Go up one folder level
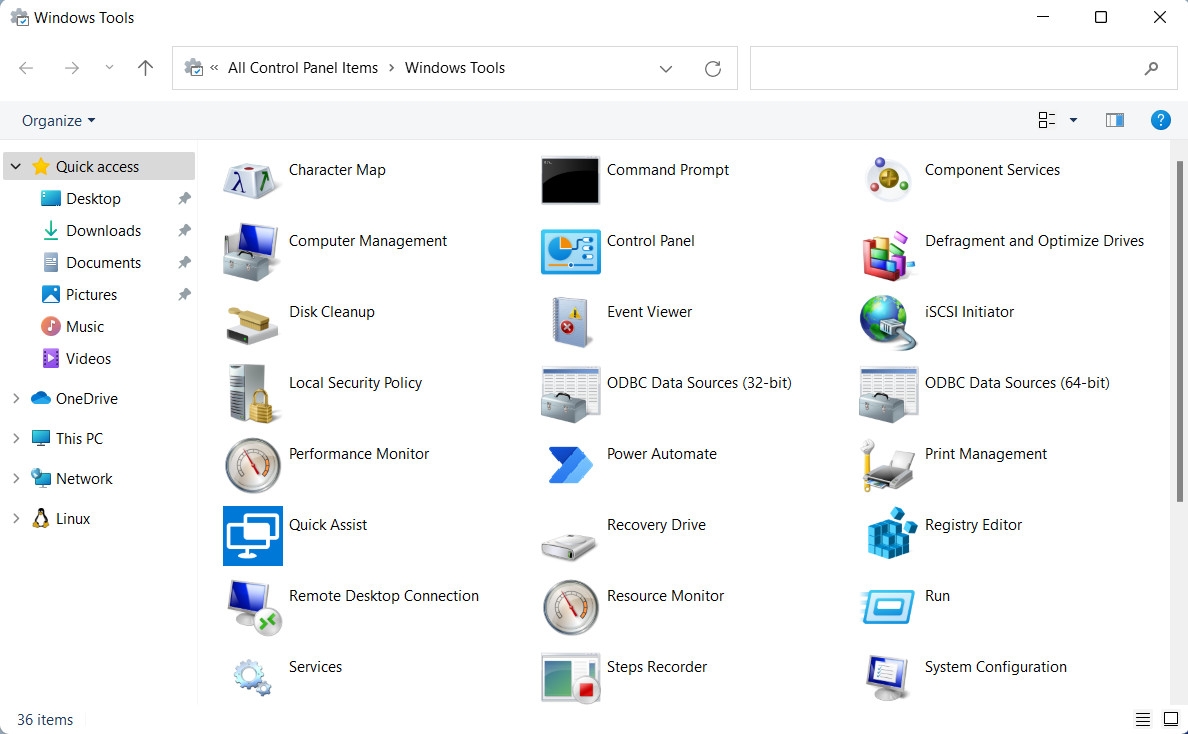1188x734 pixels. [145, 68]
